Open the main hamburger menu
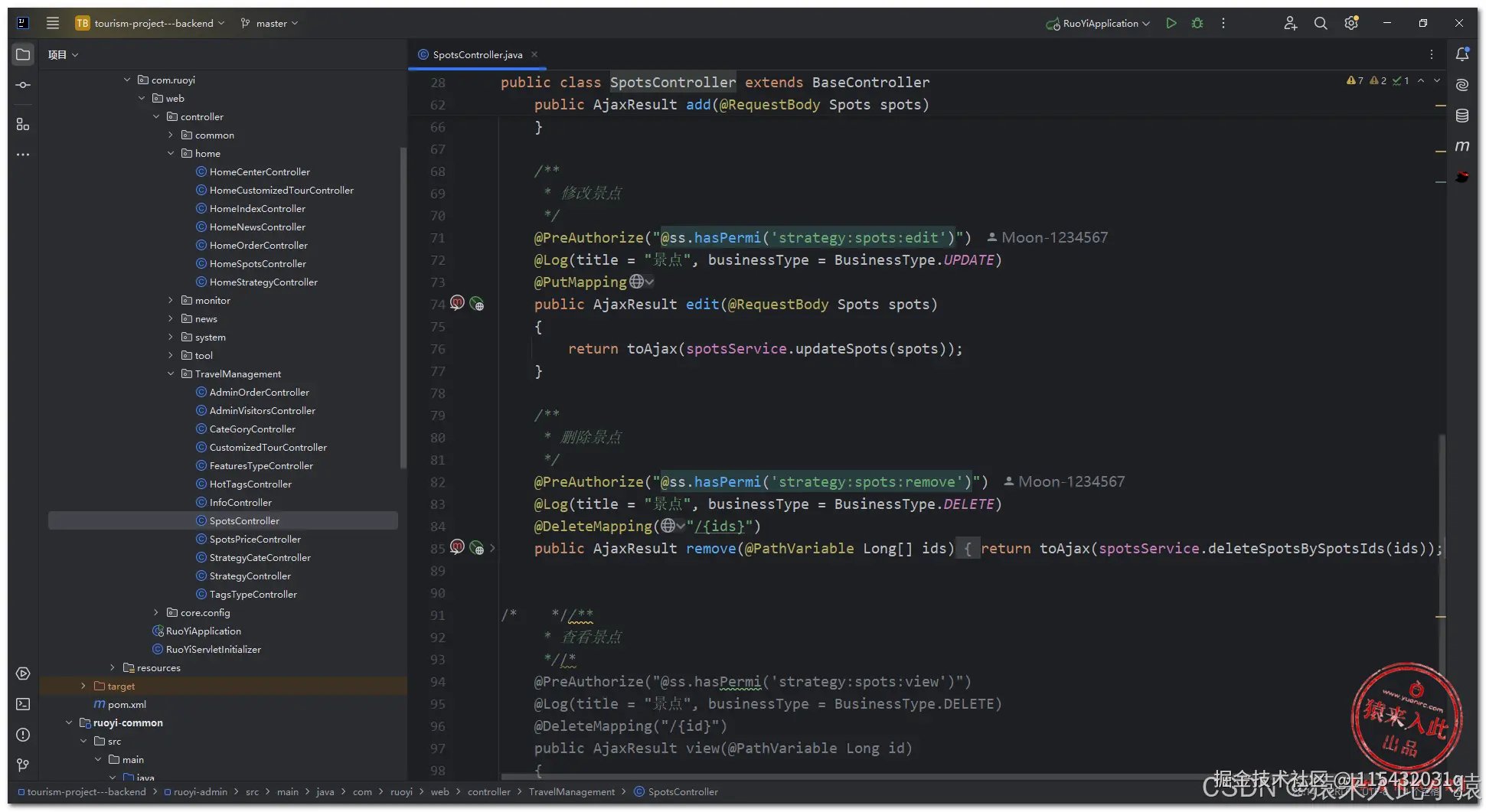 point(53,24)
